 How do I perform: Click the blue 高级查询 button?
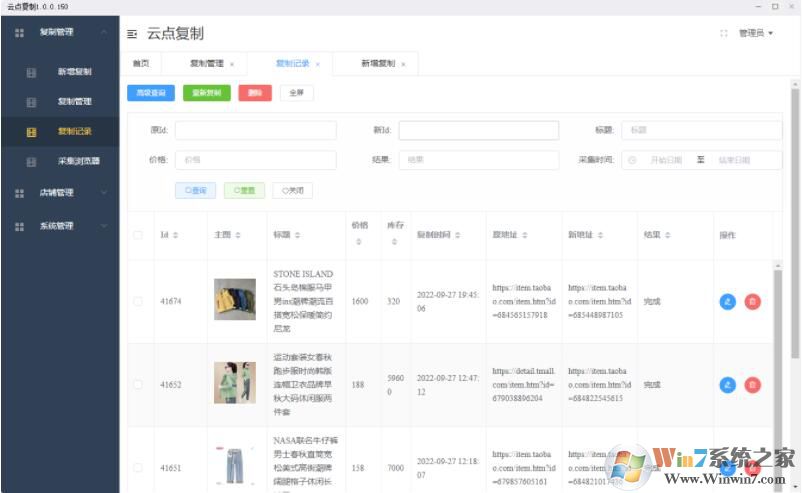tap(151, 93)
